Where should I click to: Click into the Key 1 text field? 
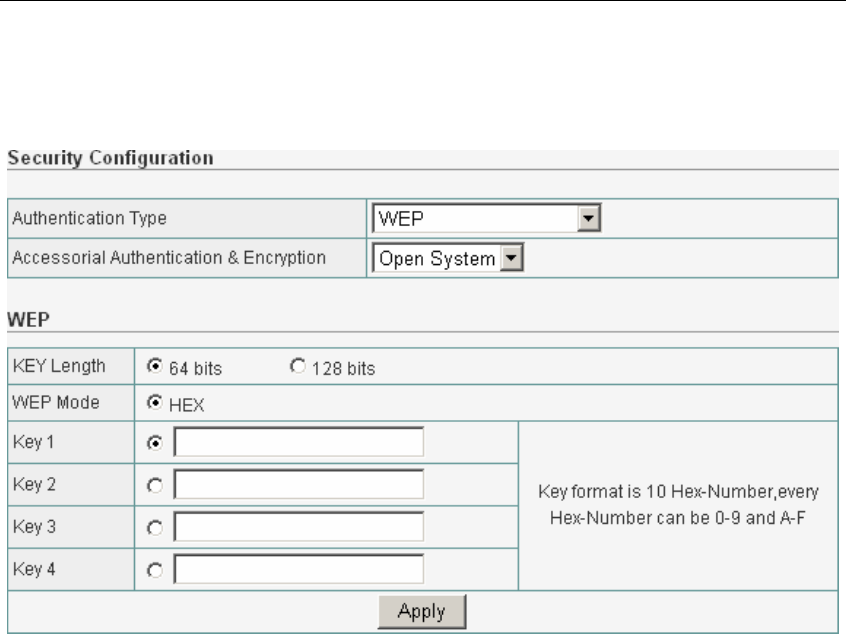point(298,442)
